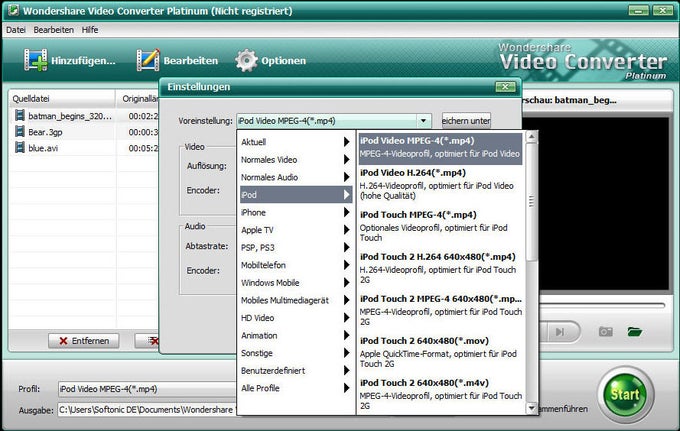
Task: Choose iPod Video MPEG-4(*.mp4) profile
Action: click(441, 148)
